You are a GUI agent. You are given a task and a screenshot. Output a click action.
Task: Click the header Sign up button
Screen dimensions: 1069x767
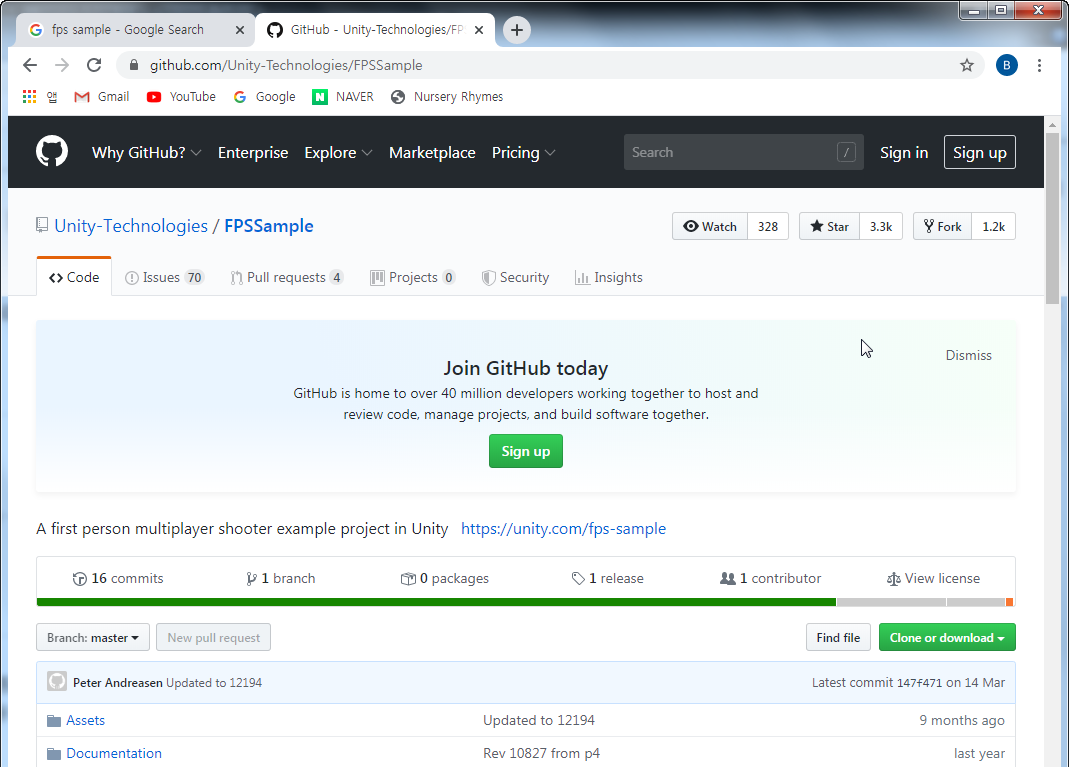tap(980, 152)
